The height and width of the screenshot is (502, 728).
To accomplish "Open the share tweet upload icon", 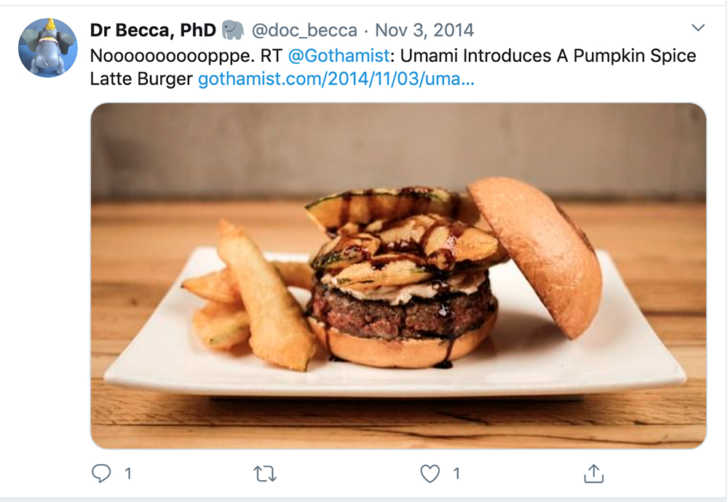I will 594,473.
